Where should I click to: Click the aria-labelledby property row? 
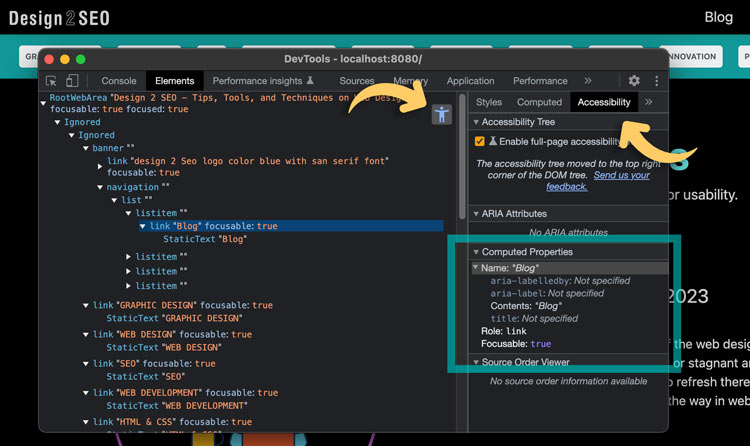point(560,281)
